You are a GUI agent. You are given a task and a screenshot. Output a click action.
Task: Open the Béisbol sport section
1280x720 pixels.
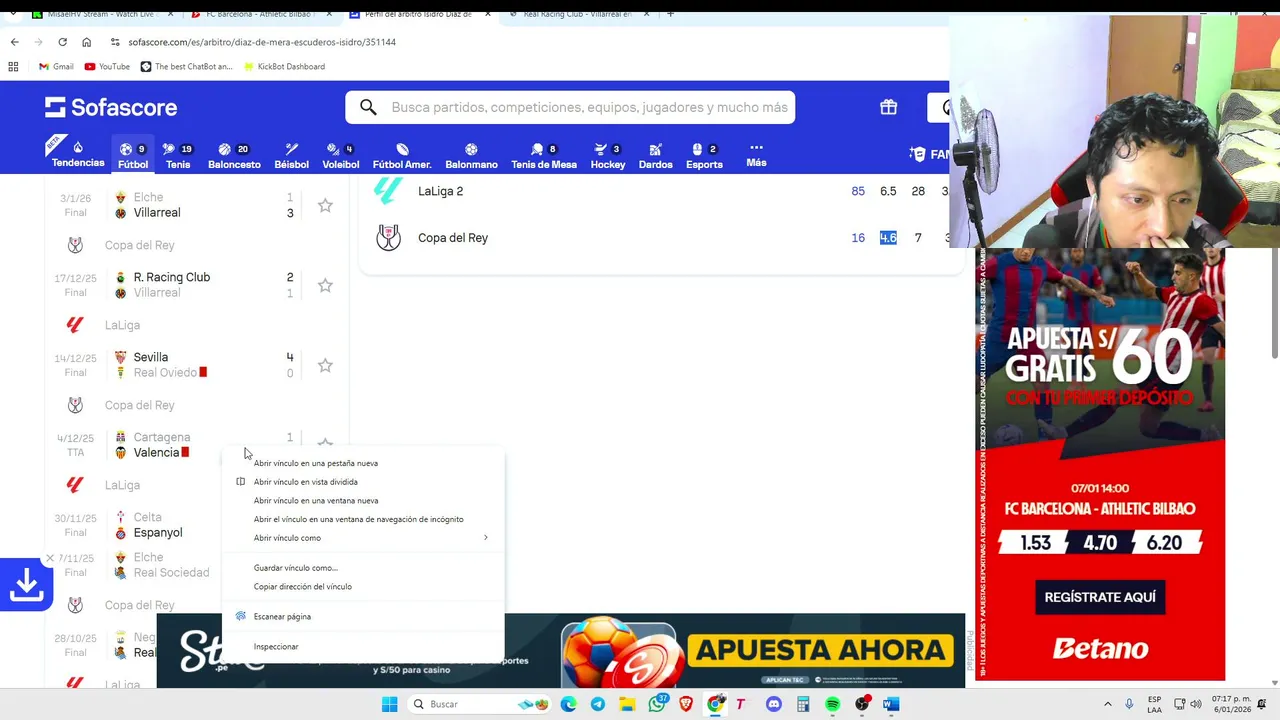[x=291, y=154]
